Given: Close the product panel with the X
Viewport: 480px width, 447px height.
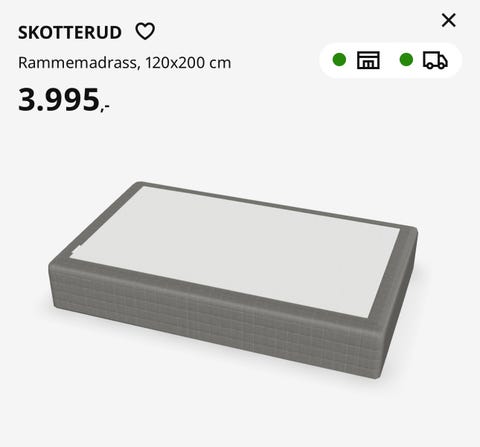Looking at the screenshot, I should click(449, 20).
